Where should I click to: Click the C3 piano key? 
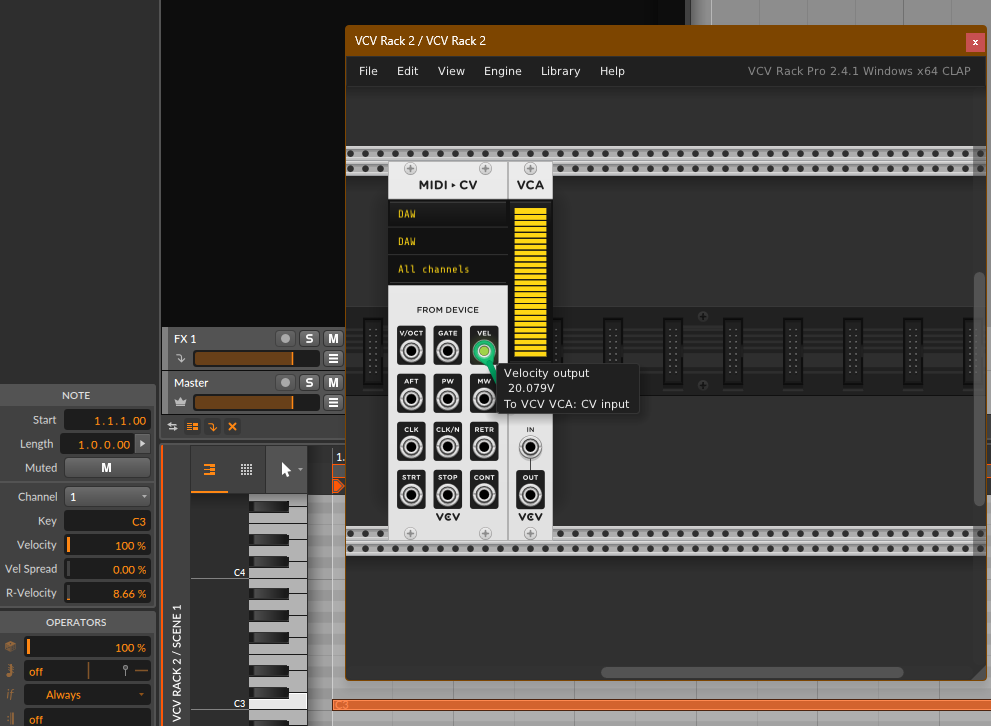tap(278, 701)
